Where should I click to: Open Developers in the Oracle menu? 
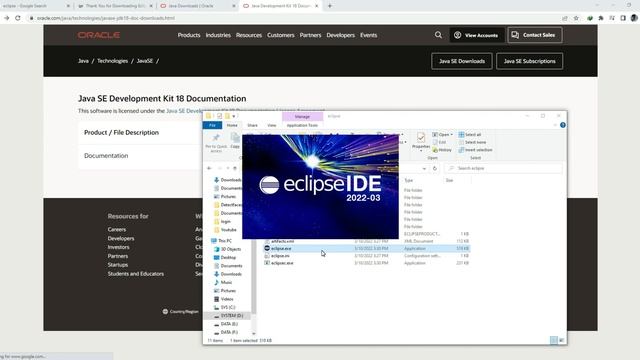pos(340,35)
